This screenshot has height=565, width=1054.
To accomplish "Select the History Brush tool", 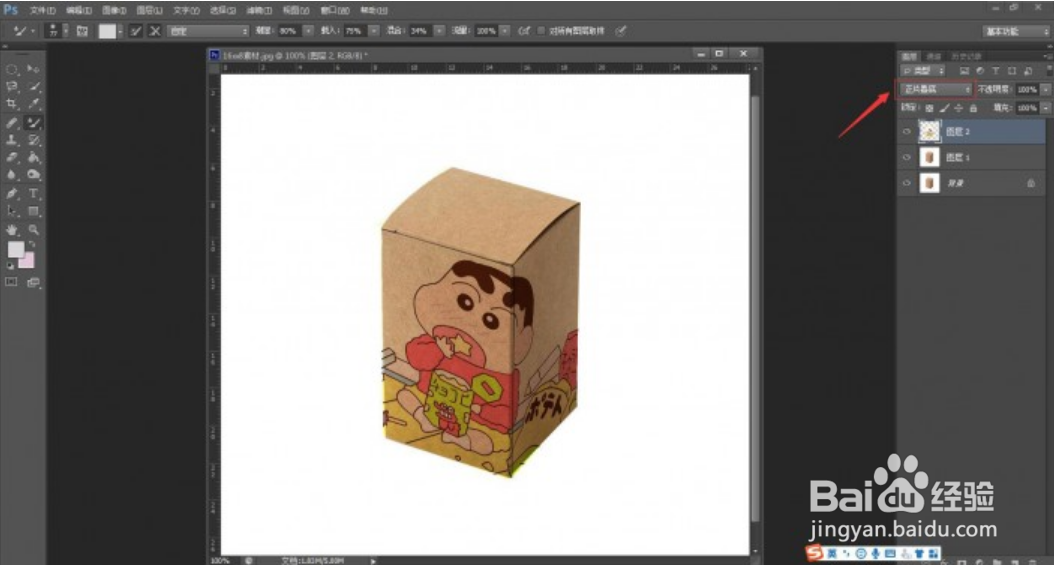I will [33, 140].
